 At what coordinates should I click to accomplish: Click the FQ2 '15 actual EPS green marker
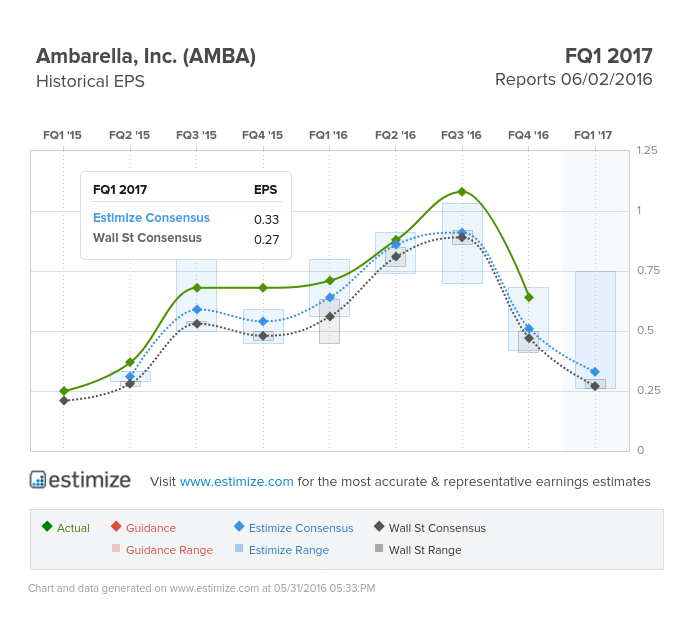click(130, 362)
